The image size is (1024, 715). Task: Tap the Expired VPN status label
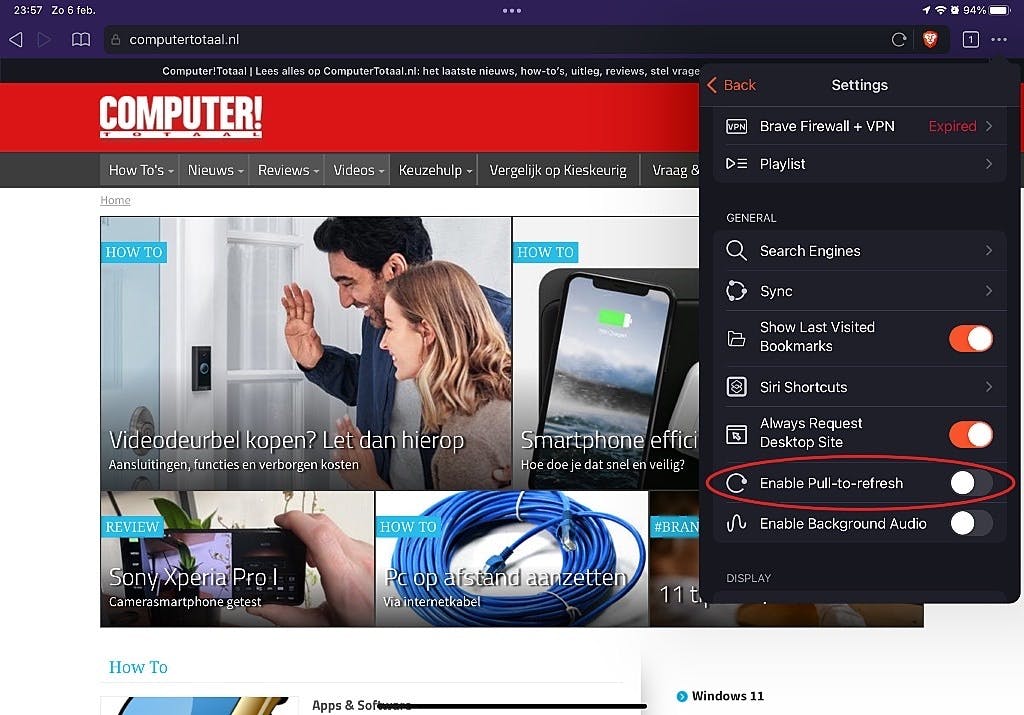[x=952, y=126]
